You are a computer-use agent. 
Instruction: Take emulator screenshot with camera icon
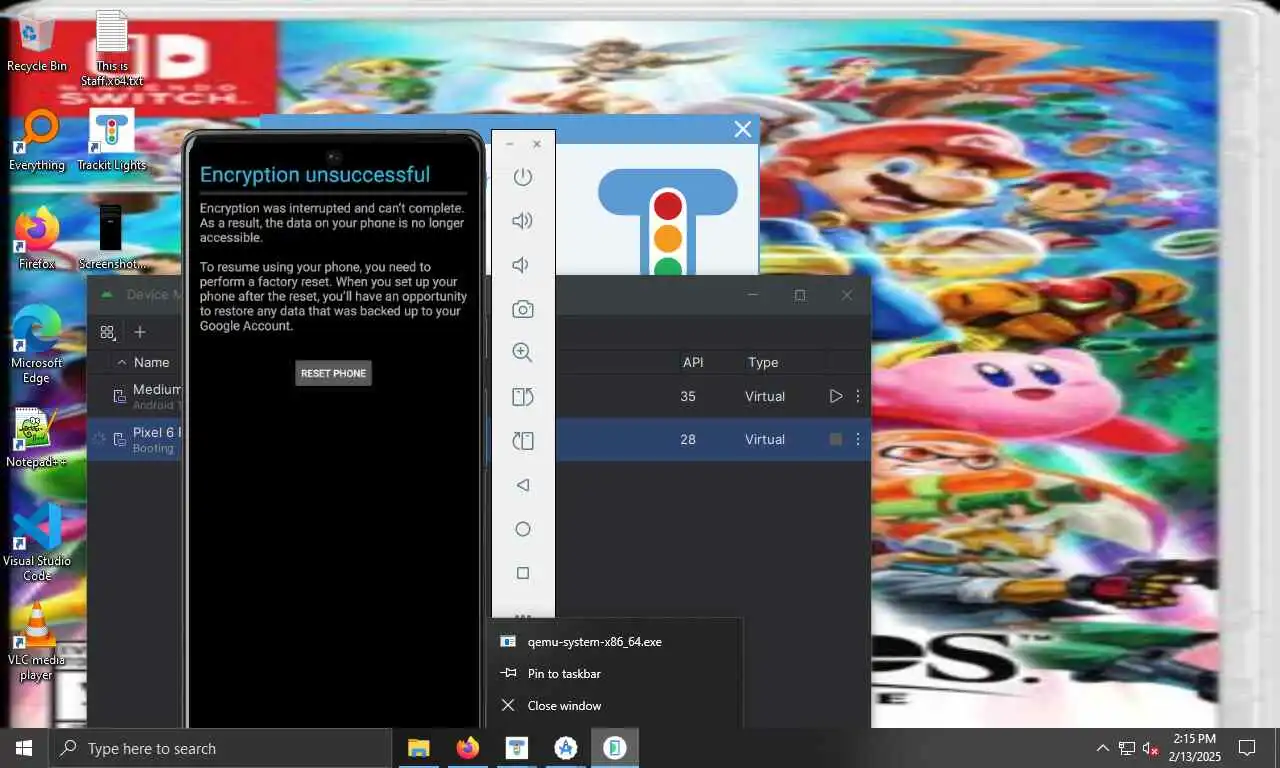pyautogui.click(x=522, y=310)
